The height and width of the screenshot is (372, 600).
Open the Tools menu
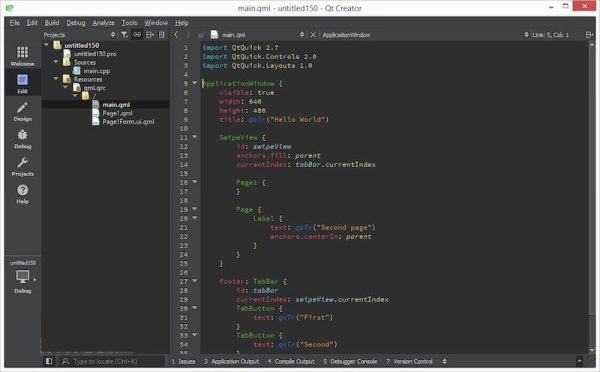point(129,23)
